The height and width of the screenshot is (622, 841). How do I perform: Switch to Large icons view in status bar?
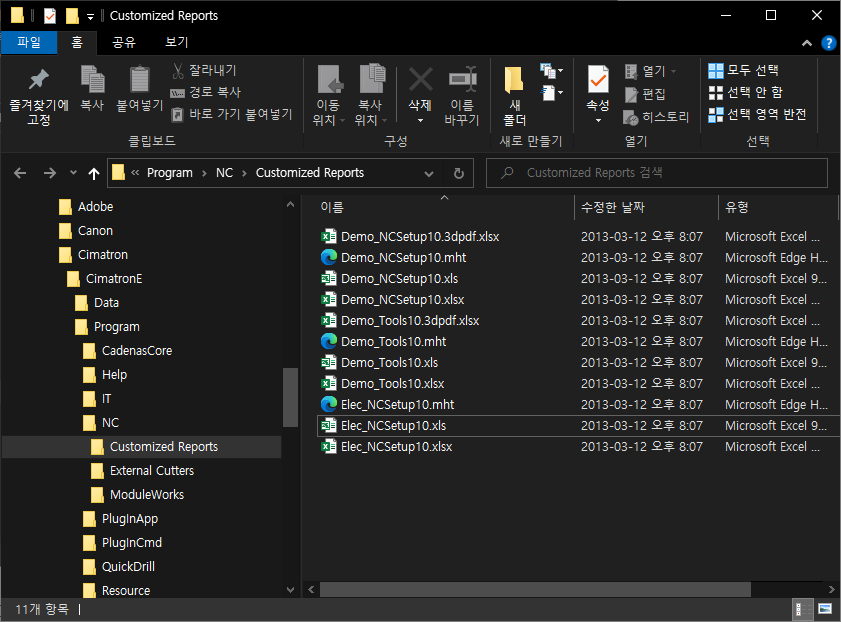point(825,609)
